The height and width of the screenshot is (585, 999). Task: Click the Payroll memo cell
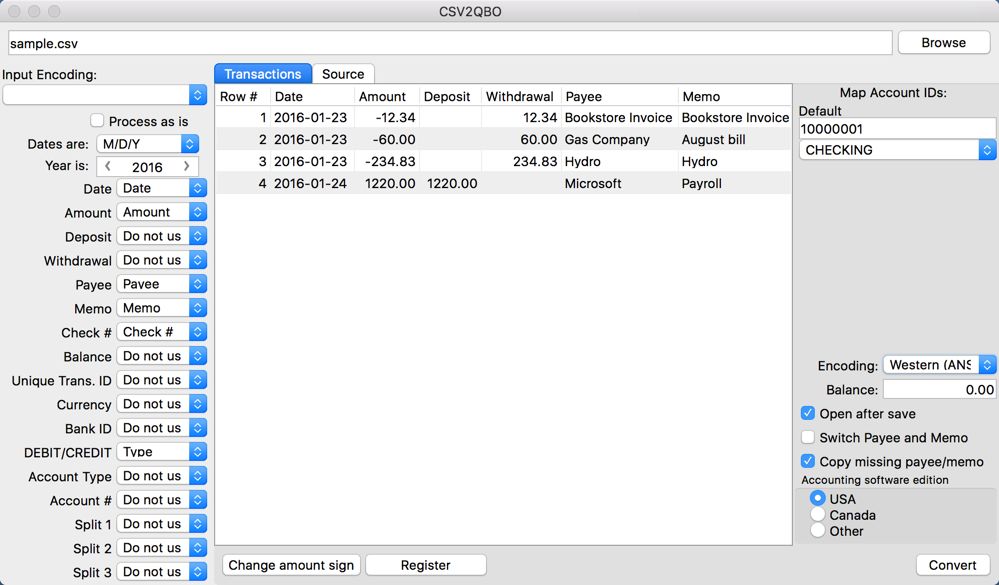[x=735, y=184]
